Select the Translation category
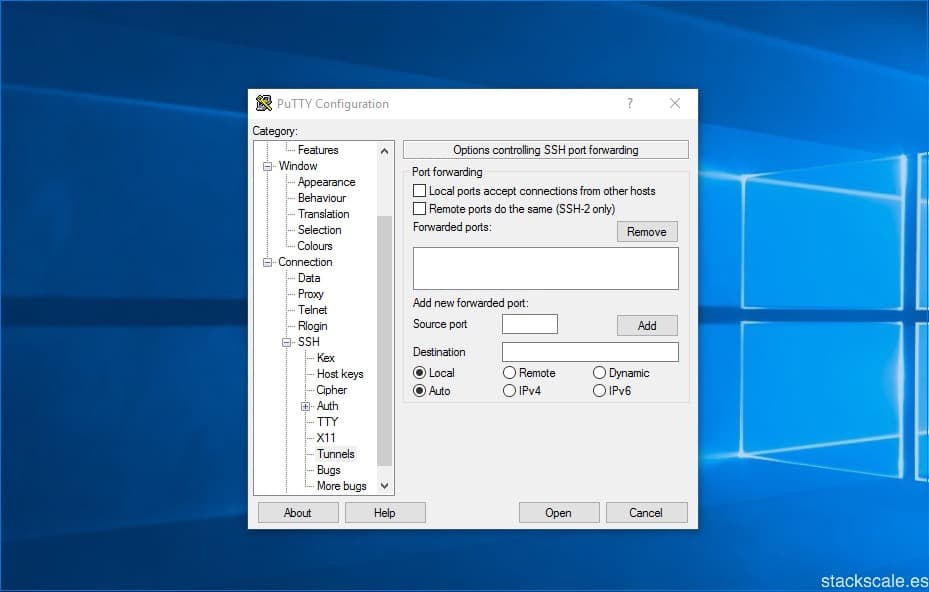The image size is (929, 592). point(323,214)
